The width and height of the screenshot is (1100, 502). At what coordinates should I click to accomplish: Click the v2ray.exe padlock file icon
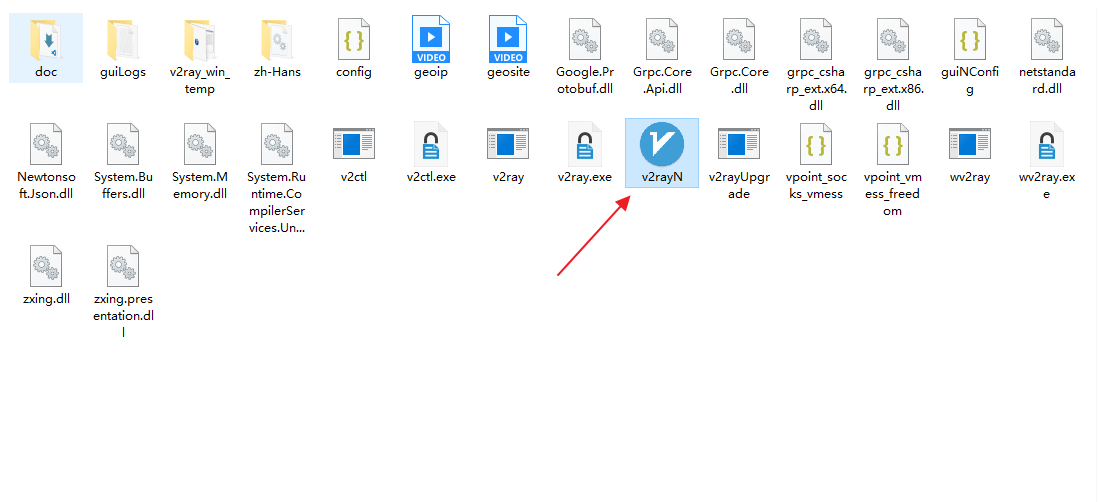point(585,144)
